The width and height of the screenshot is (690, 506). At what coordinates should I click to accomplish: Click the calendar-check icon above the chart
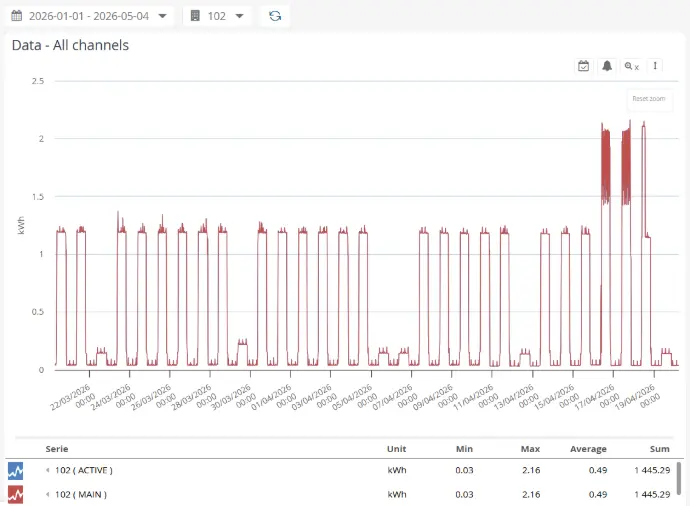click(x=584, y=66)
